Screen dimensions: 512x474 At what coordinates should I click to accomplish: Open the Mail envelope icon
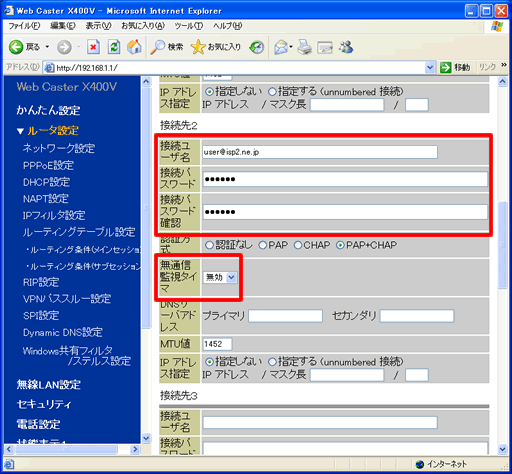point(281,47)
